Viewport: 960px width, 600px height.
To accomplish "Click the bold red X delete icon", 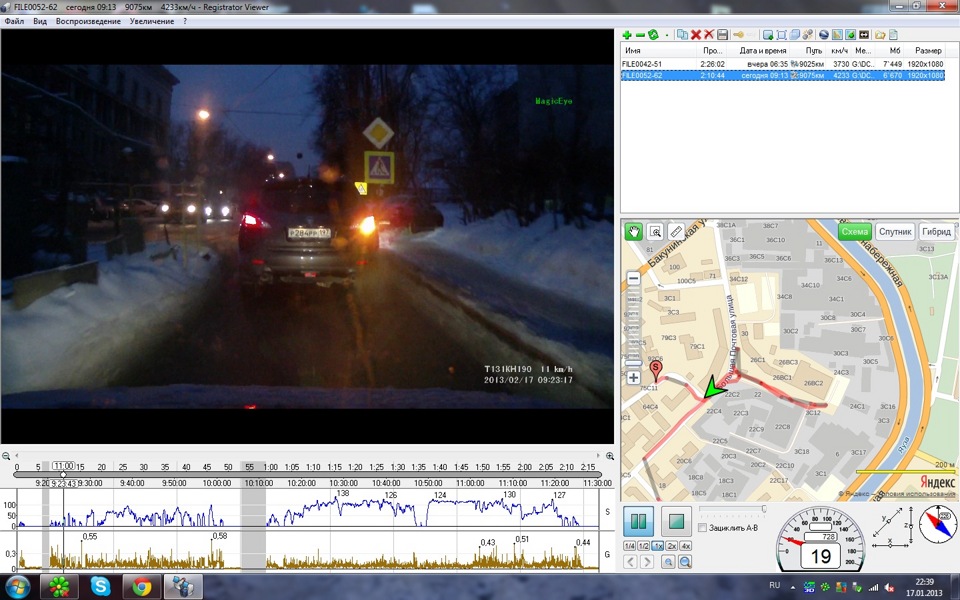I will click(696, 35).
